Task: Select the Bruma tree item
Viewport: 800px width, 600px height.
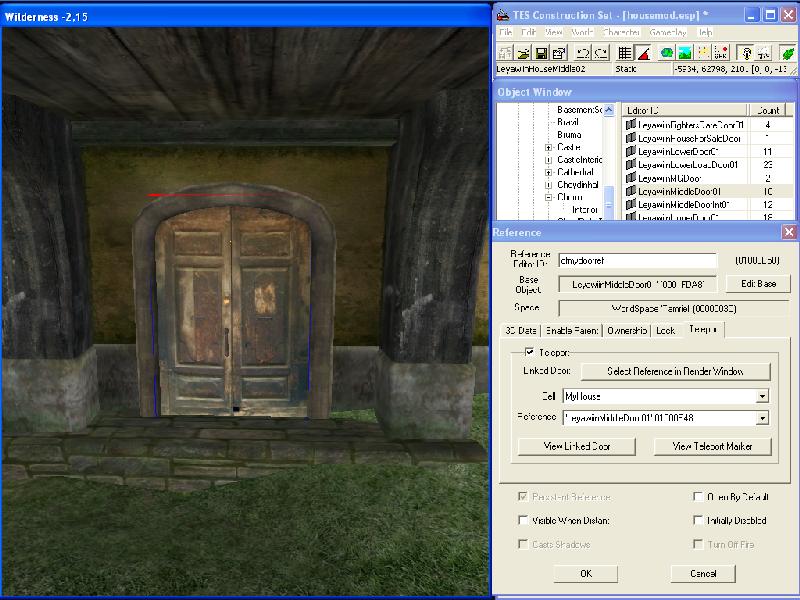Action: click(x=569, y=135)
